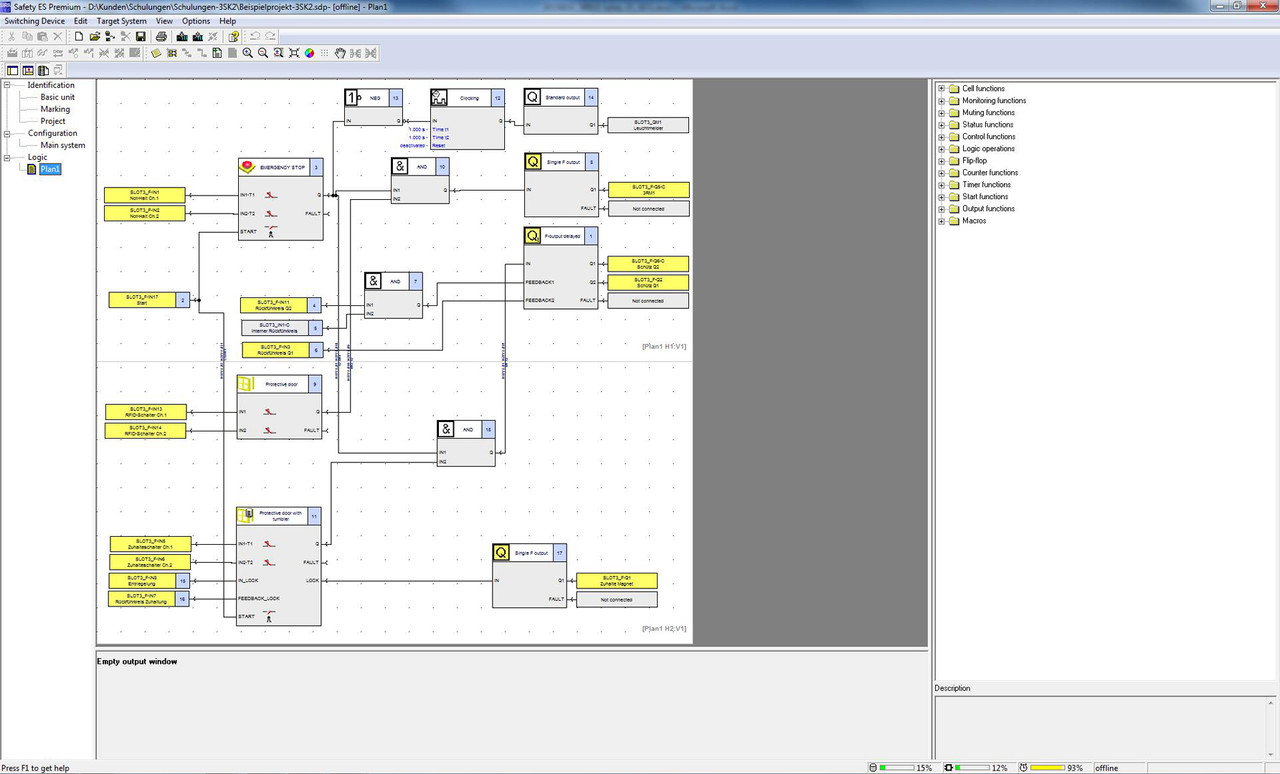Screen dimensions: 1280x774
Task: Click the first window layout icon in third toolbar row
Action: [x=13, y=70]
